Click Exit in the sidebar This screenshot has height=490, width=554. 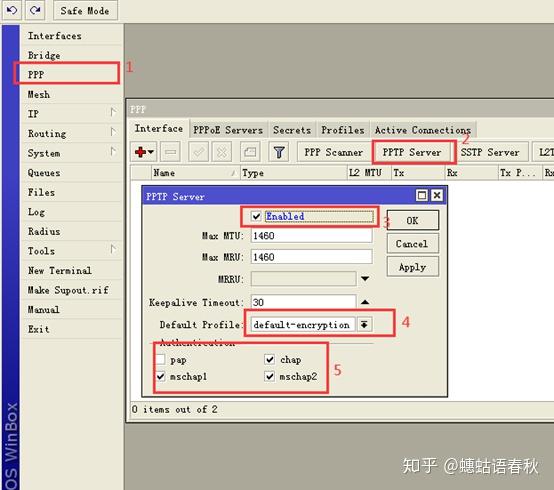tap(72, 329)
